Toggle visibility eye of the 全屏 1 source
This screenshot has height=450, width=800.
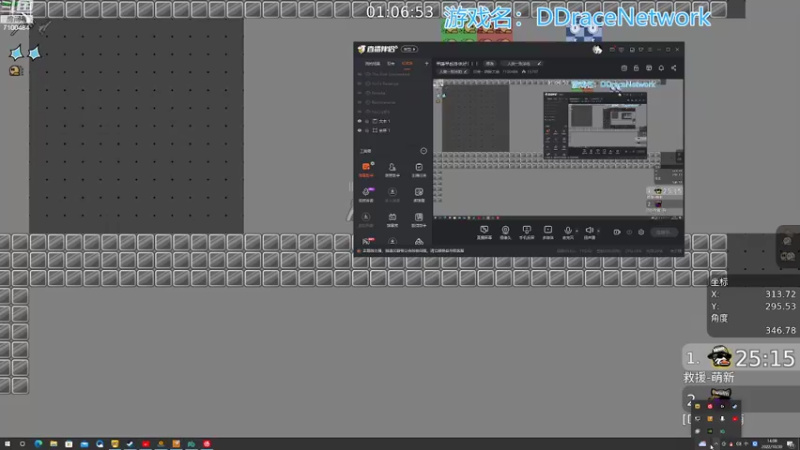360,131
